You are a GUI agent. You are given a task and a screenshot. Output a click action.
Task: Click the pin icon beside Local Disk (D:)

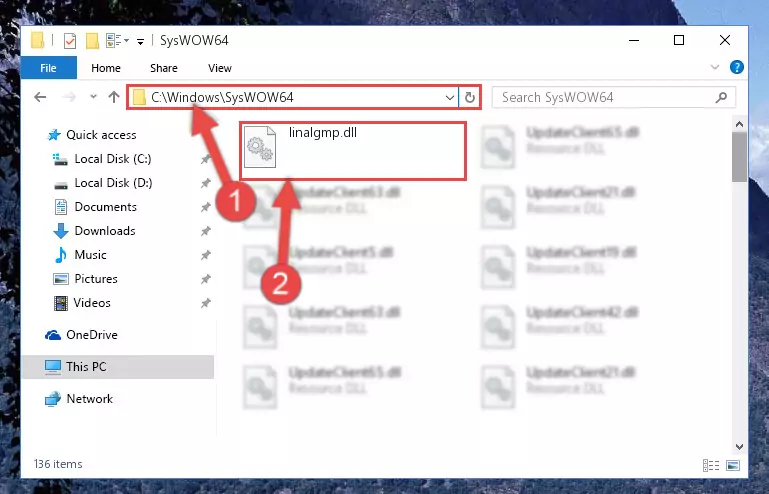click(x=205, y=183)
